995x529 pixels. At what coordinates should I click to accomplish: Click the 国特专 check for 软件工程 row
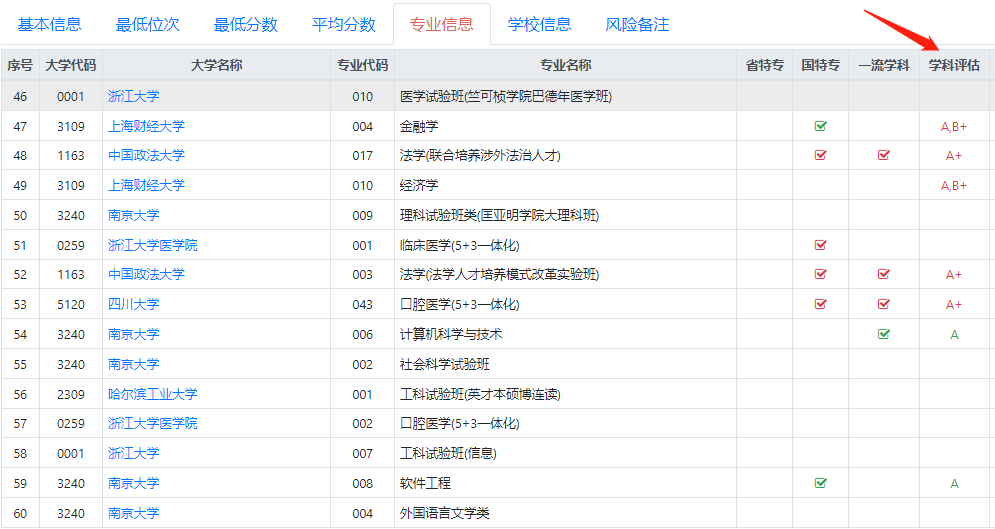coord(820,483)
